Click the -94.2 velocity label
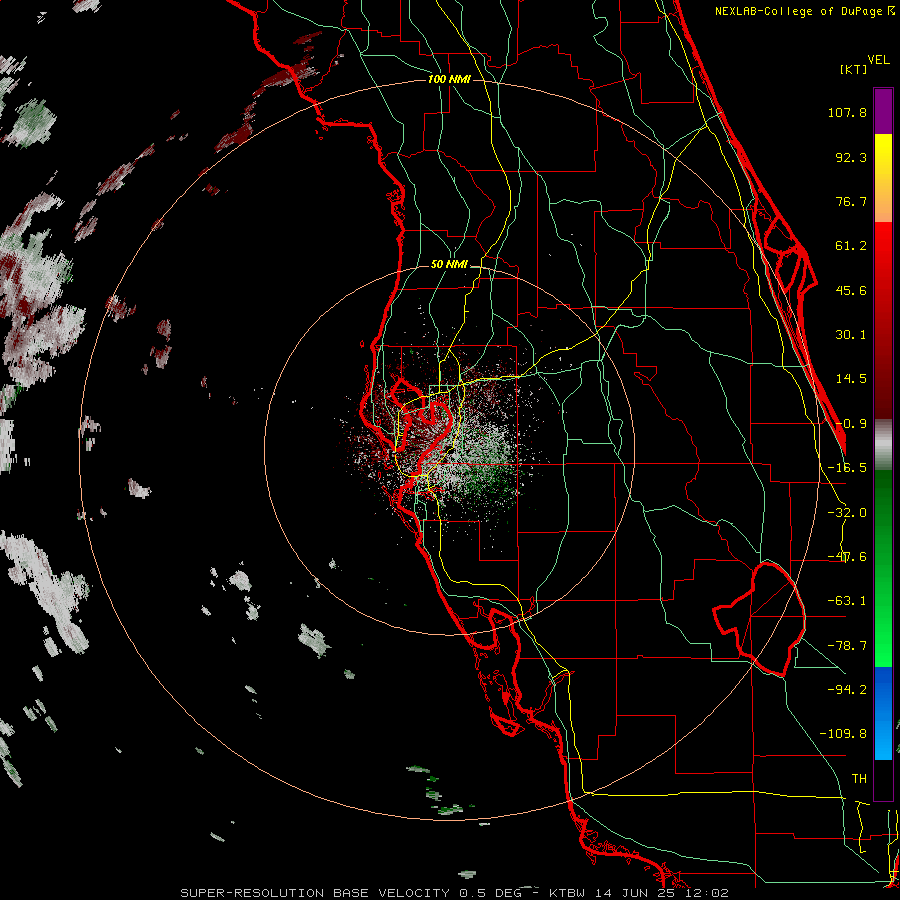Image resolution: width=900 pixels, height=900 pixels. pos(847,690)
